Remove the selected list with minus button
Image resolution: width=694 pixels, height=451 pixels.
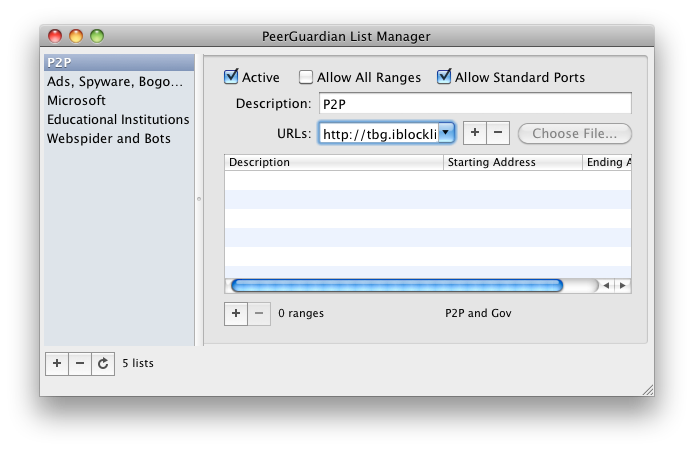pyautogui.click(x=80, y=364)
